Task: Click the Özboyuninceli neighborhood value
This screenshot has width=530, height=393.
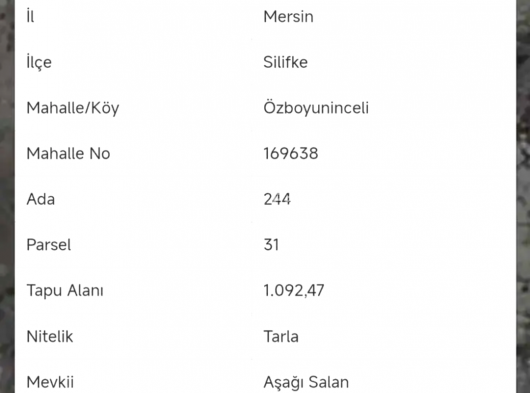Action: tap(316, 108)
